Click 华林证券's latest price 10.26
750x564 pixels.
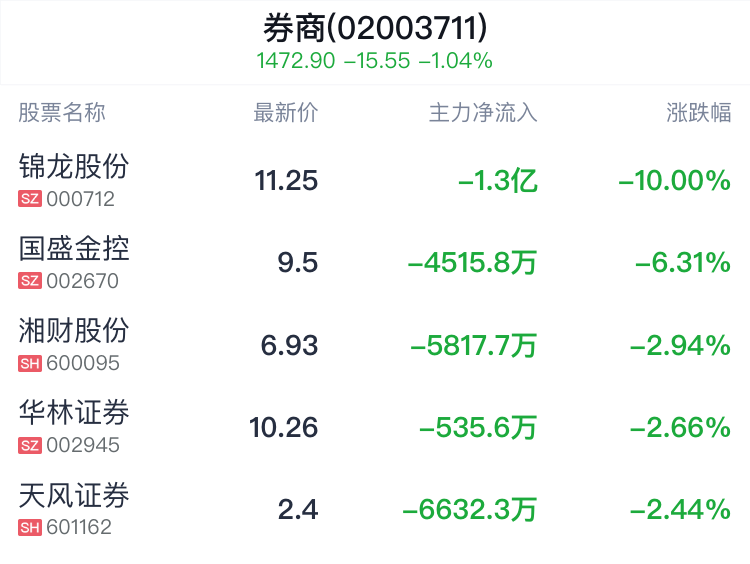point(284,428)
